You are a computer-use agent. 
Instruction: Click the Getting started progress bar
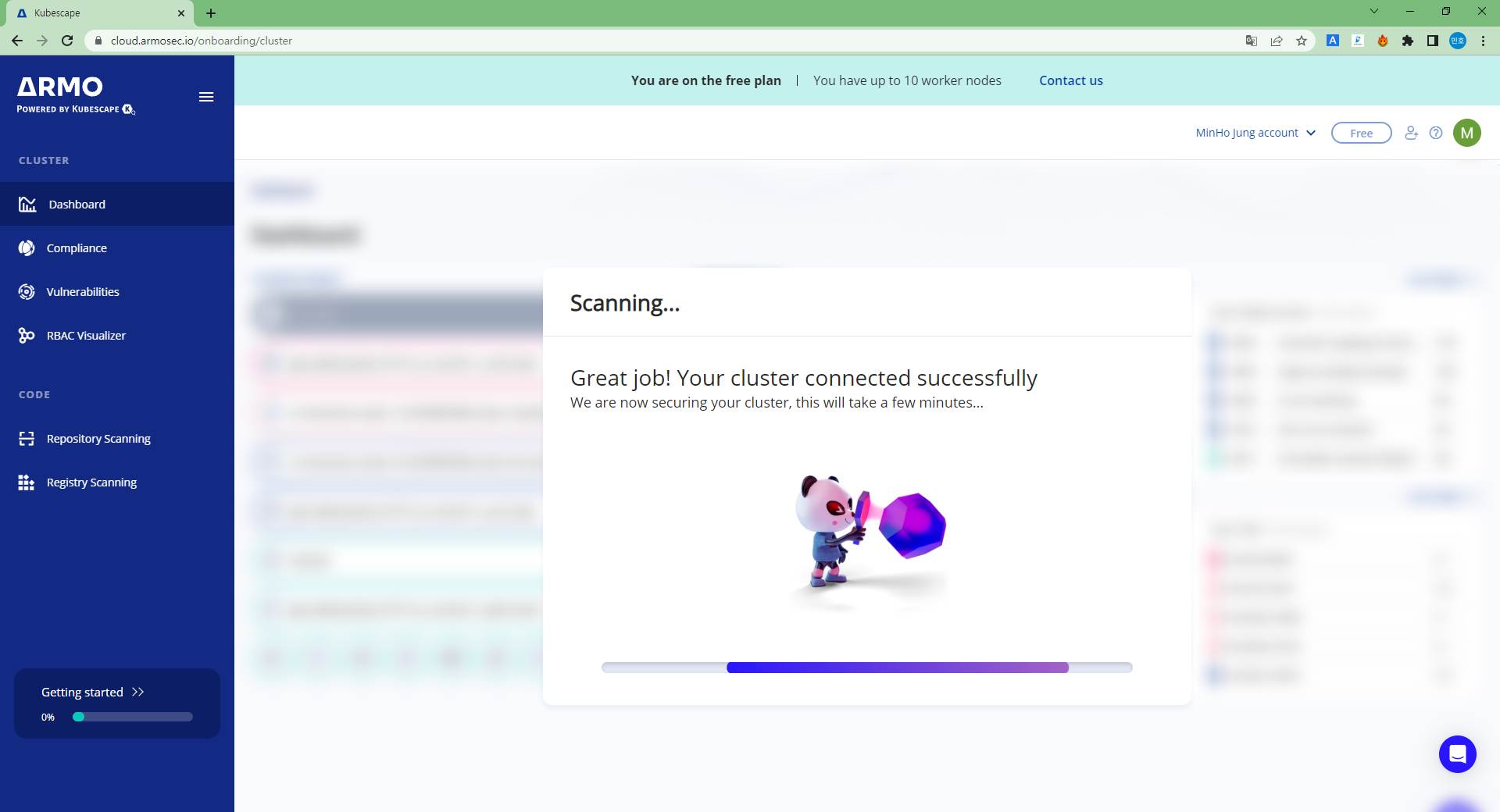(133, 717)
